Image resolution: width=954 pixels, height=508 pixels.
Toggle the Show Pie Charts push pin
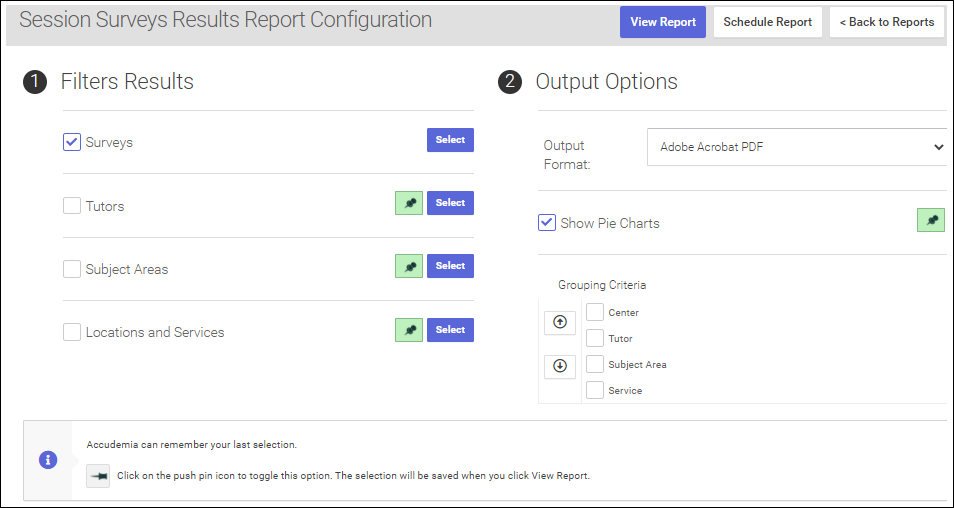(x=931, y=220)
